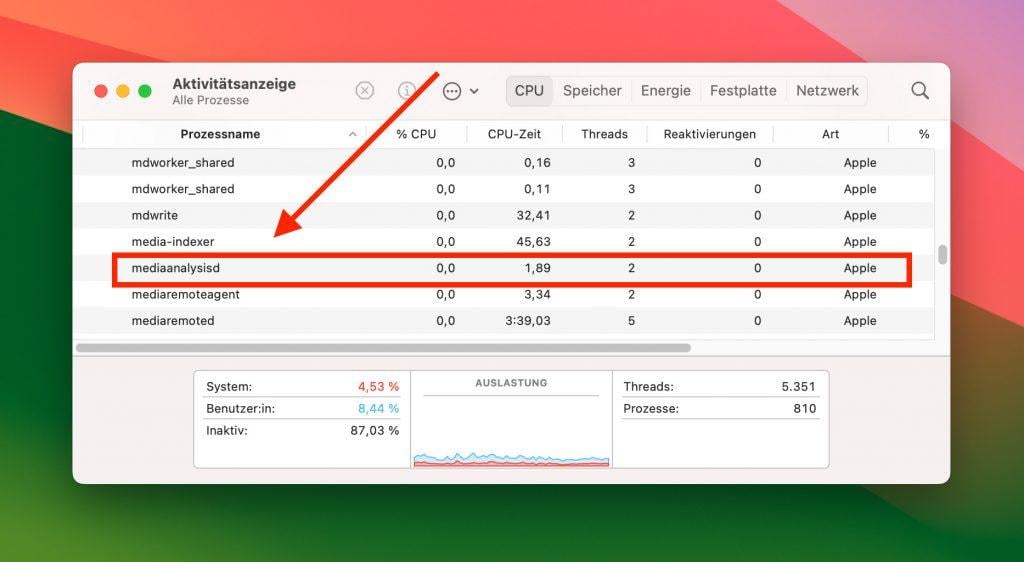The image size is (1024, 562).
Task: Click CPU-Zeit value 0,11
Action: (537, 189)
